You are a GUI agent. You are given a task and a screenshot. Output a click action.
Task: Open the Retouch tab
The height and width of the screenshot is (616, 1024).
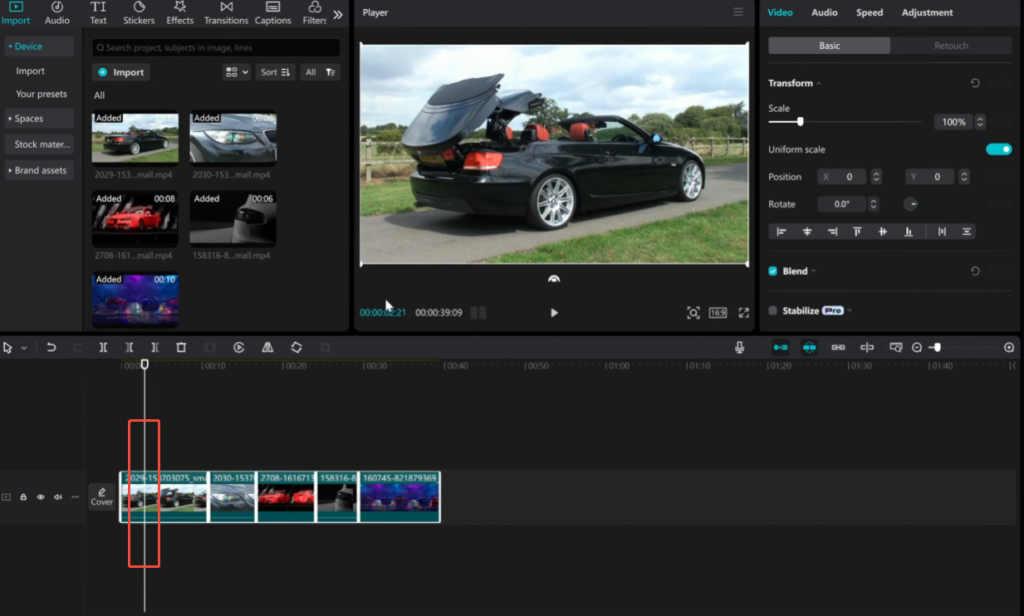pos(950,45)
